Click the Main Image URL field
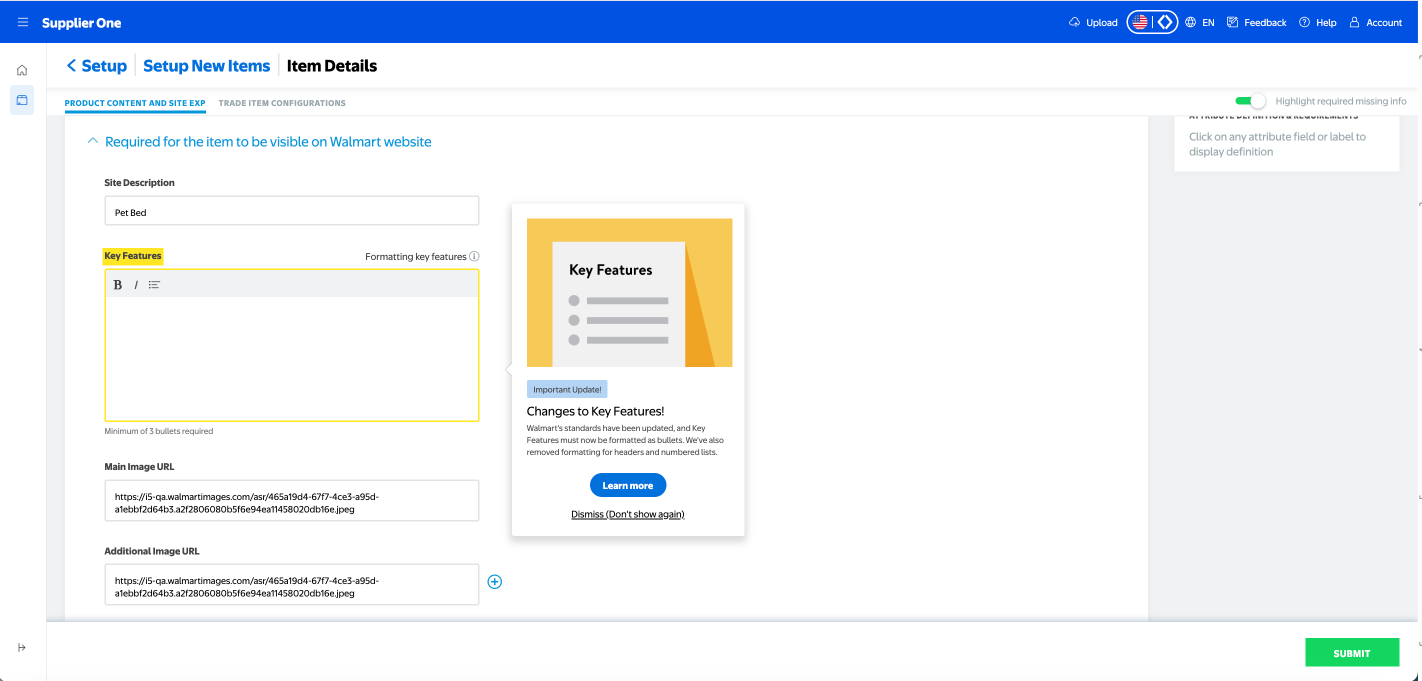The width and height of the screenshot is (1422, 681). click(292, 501)
